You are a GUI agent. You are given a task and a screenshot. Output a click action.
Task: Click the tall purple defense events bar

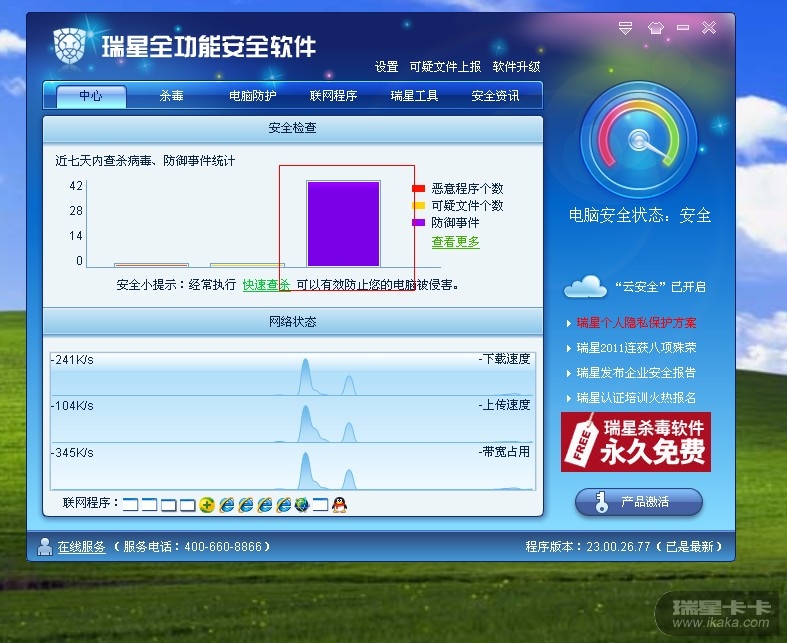pos(343,224)
